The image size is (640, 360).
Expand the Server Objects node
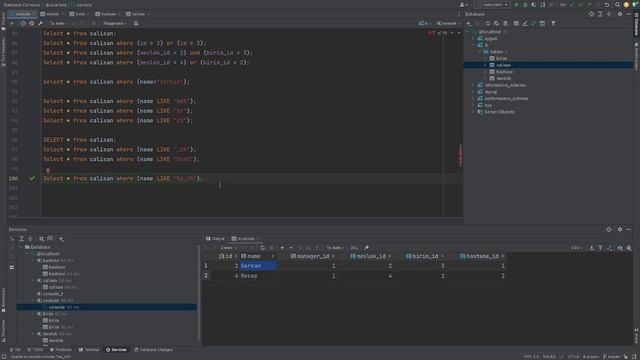click(x=474, y=112)
